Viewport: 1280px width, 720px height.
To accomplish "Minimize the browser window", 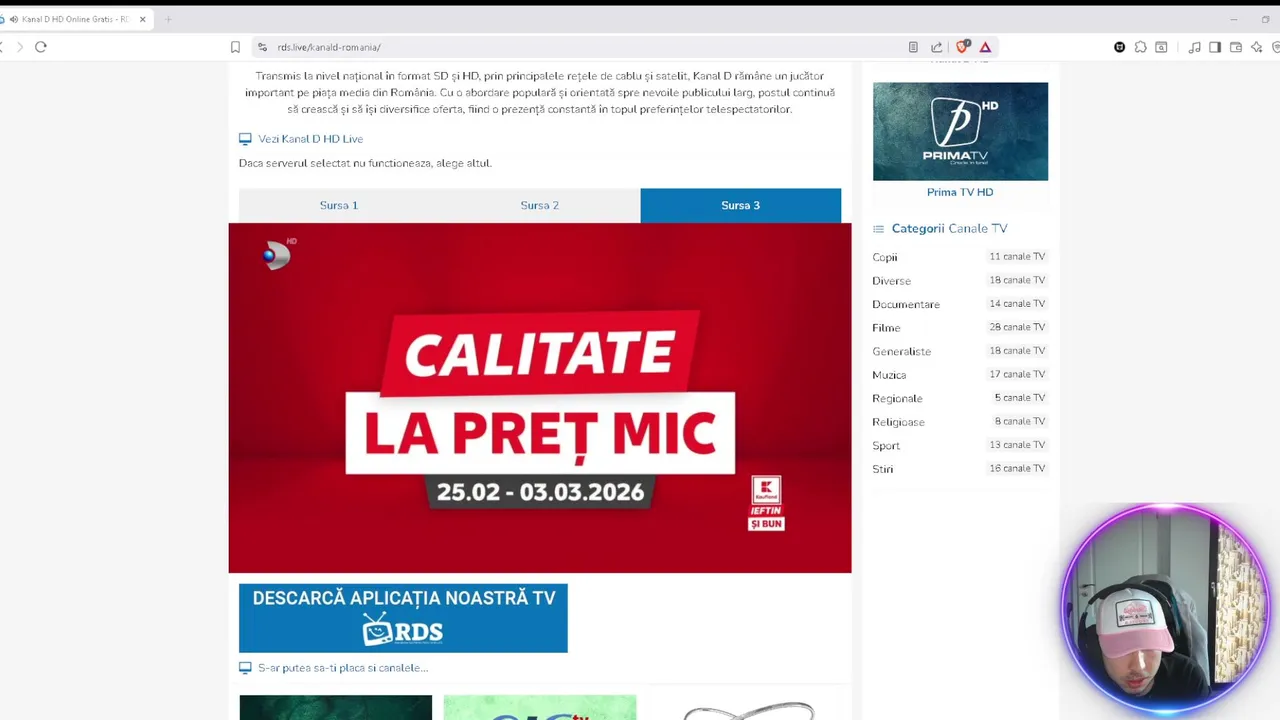I will tap(1233, 19).
